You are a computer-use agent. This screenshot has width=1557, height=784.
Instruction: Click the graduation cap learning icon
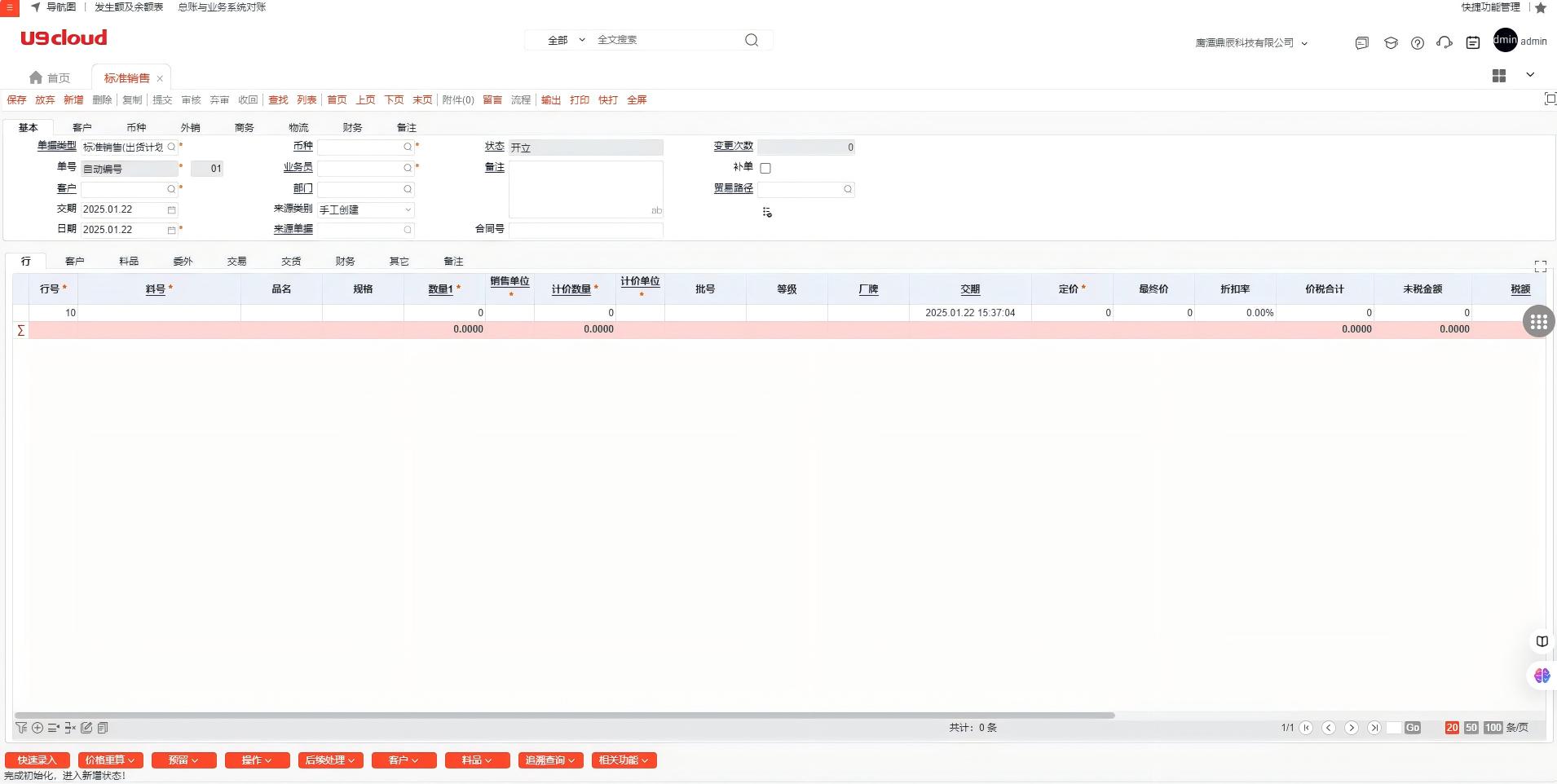(x=1391, y=43)
